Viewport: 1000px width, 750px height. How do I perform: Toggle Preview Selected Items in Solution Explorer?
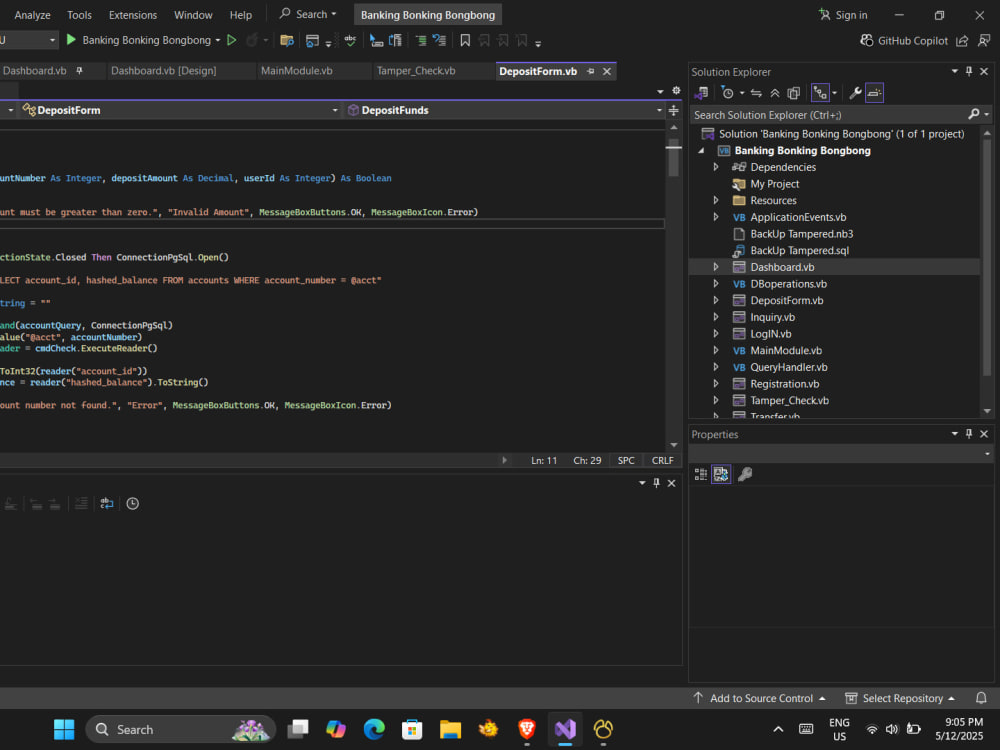pyautogui.click(x=874, y=93)
